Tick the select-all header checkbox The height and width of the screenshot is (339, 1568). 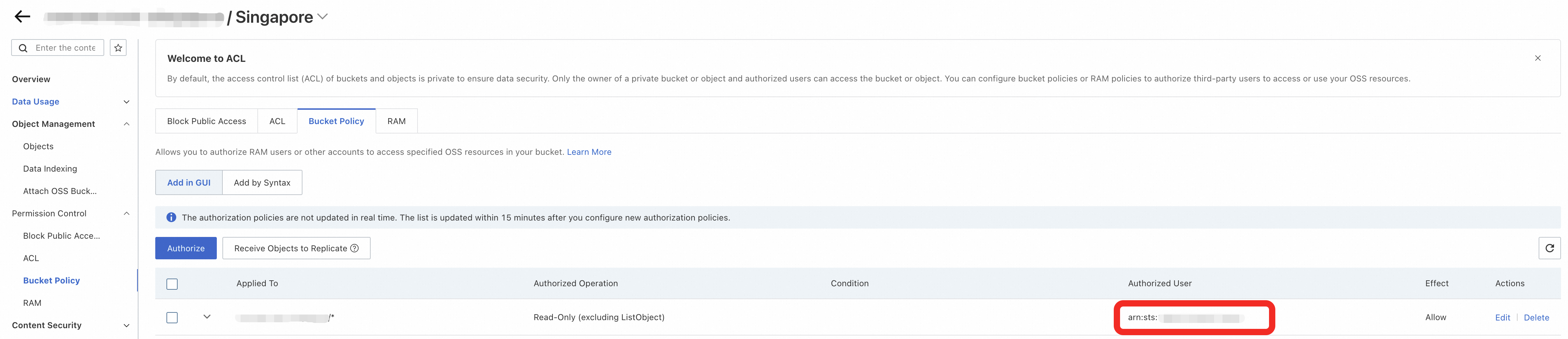[x=172, y=284]
